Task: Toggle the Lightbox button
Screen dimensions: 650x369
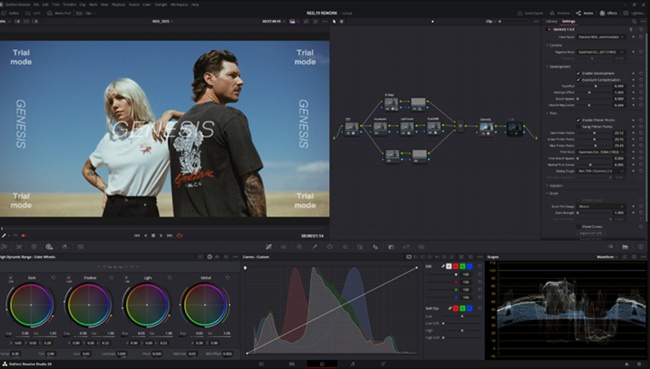Action: (635, 13)
